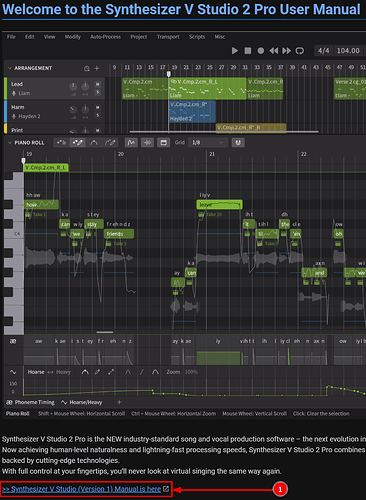Click the Record button in transport

point(261,51)
